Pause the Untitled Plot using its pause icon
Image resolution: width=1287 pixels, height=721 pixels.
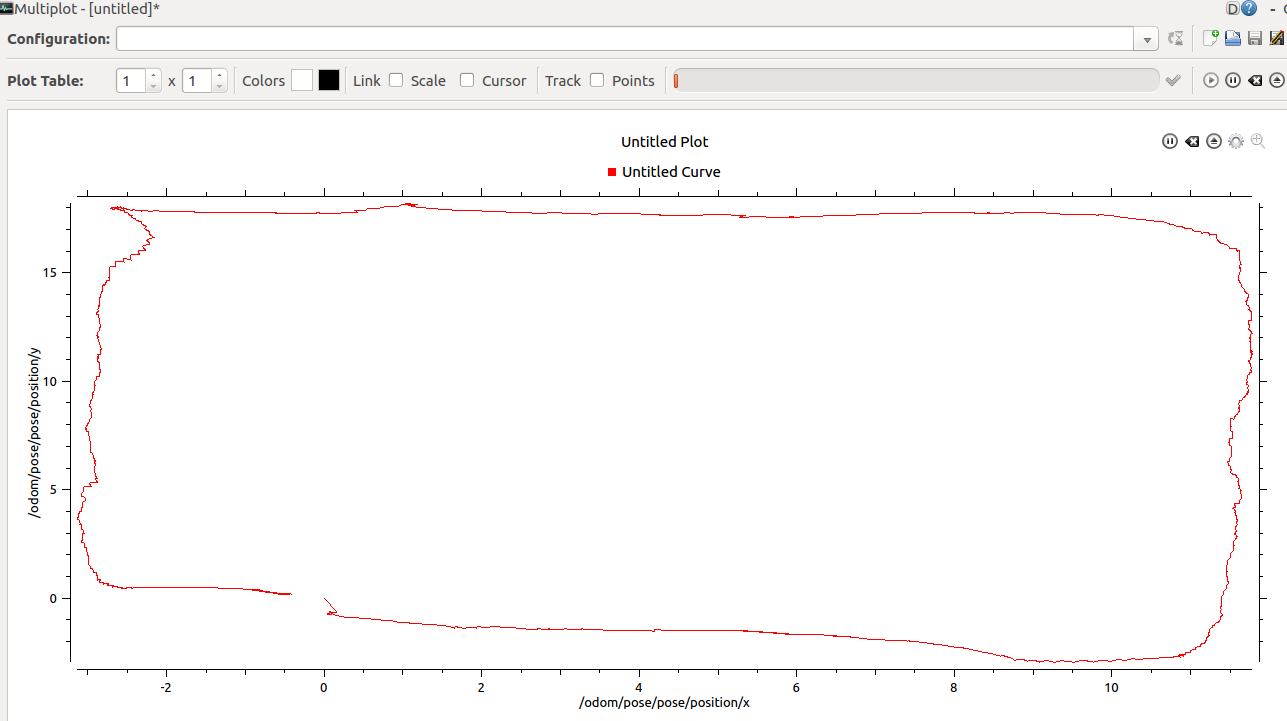pos(1170,142)
